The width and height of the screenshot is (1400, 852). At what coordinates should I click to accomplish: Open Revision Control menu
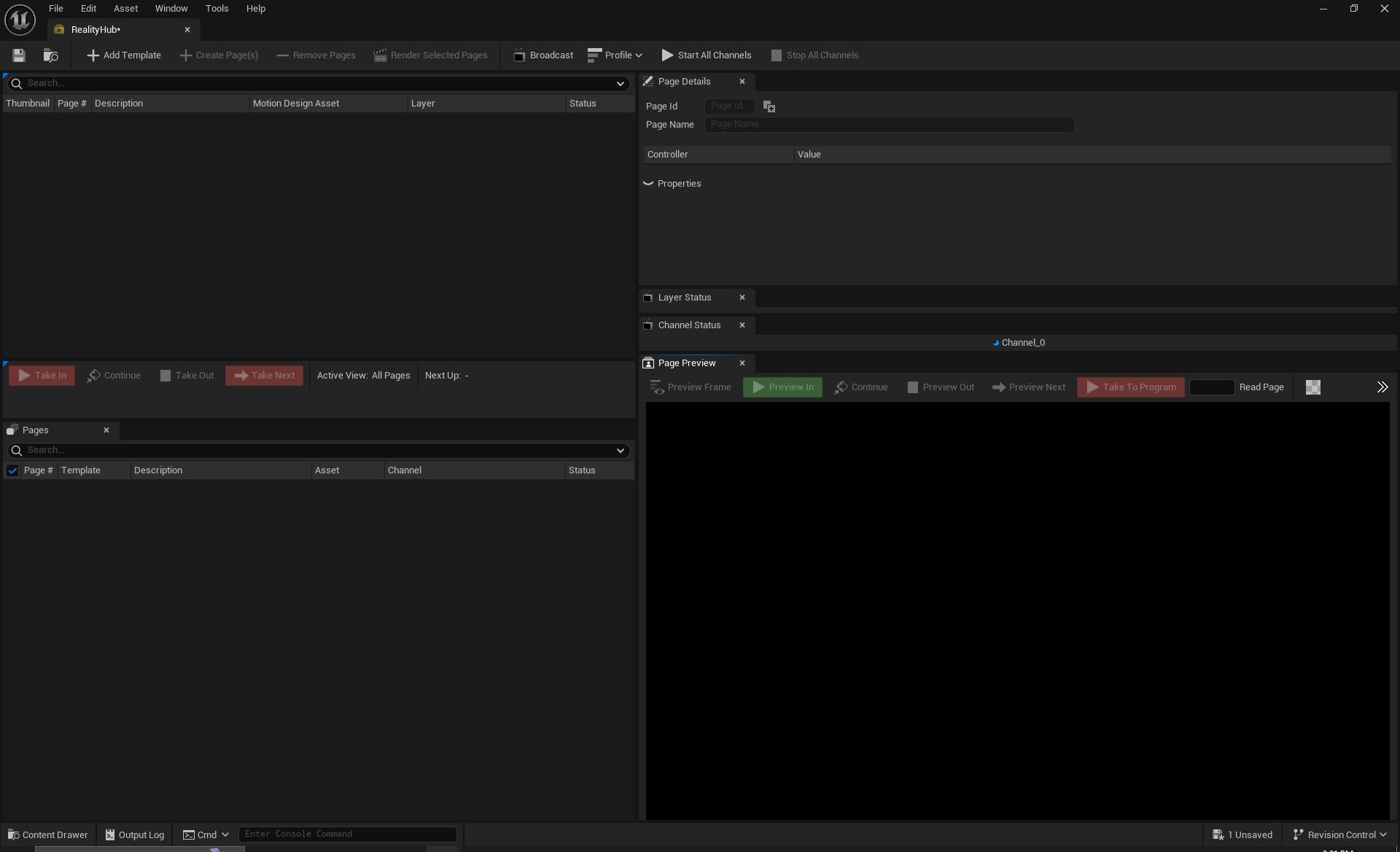point(1340,834)
